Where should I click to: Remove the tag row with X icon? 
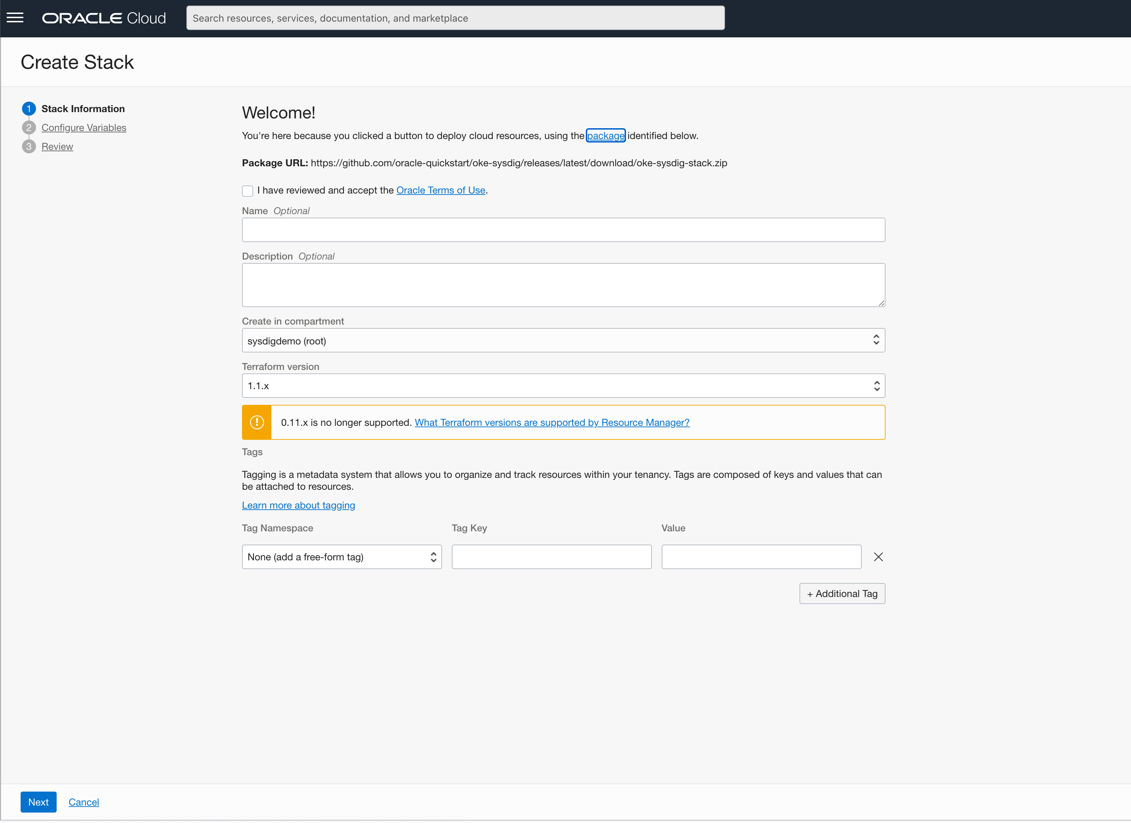click(x=878, y=557)
